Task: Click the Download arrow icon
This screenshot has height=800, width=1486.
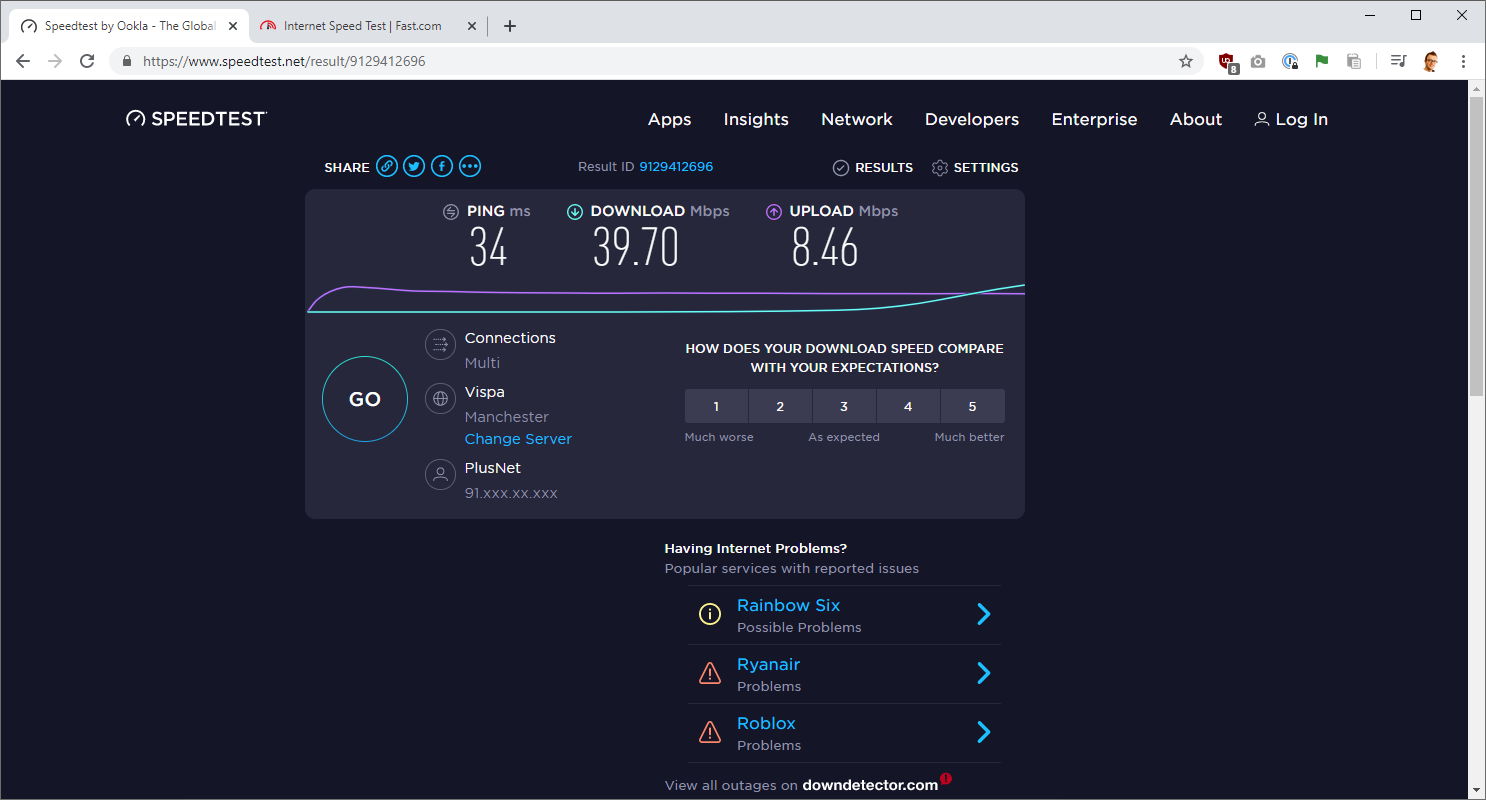Action: click(575, 211)
